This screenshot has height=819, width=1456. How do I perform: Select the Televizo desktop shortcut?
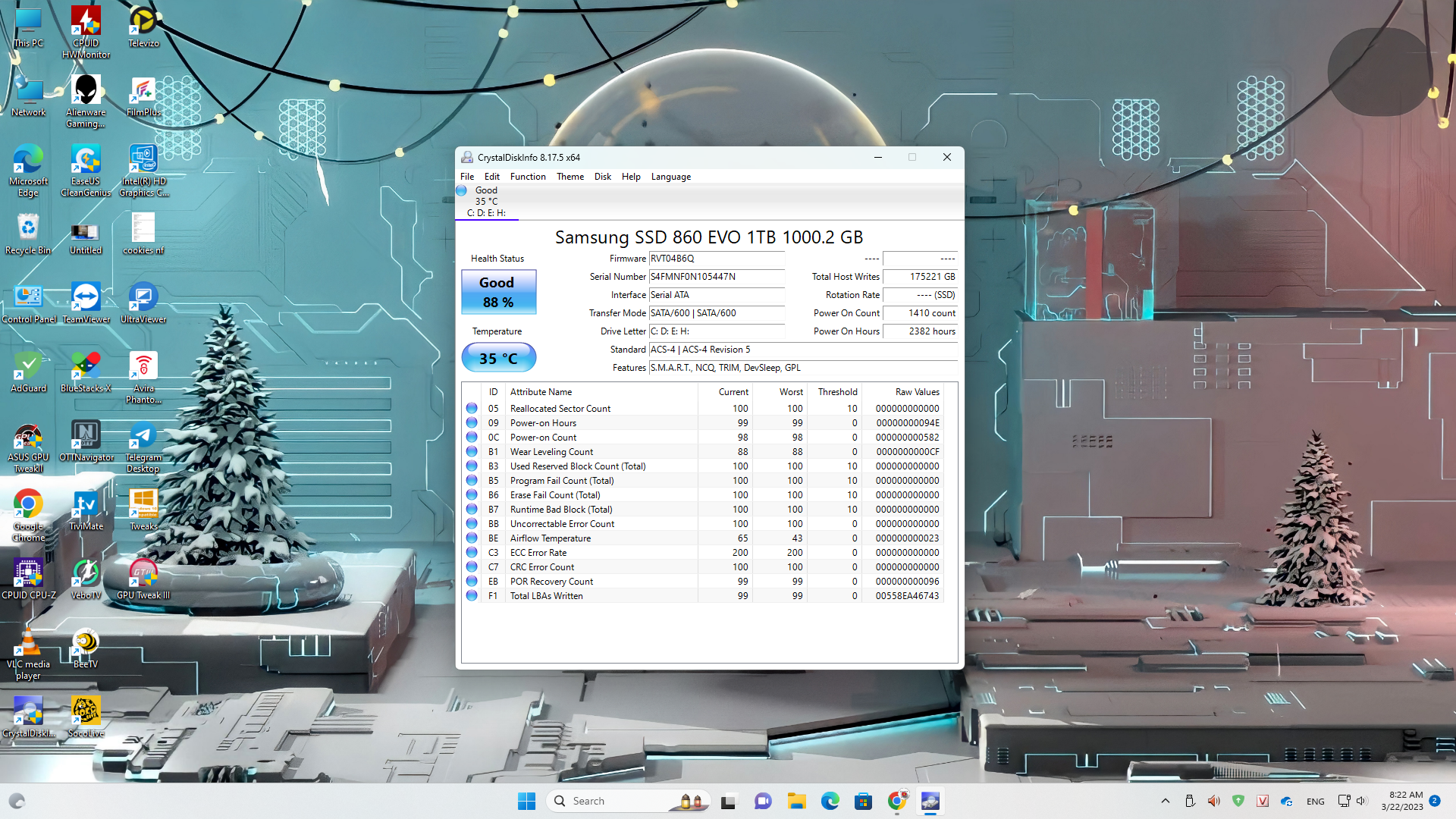(x=143, y=27)
